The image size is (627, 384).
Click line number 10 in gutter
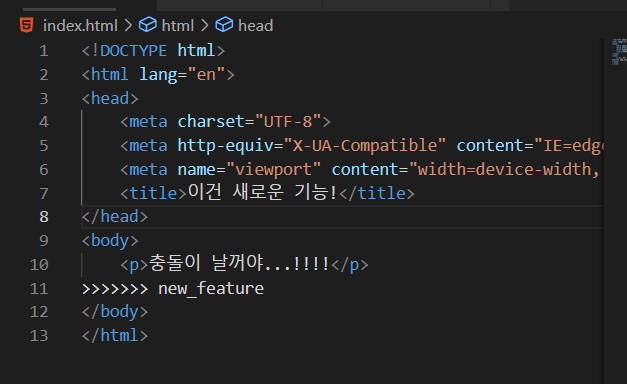(x=39, y=265)
